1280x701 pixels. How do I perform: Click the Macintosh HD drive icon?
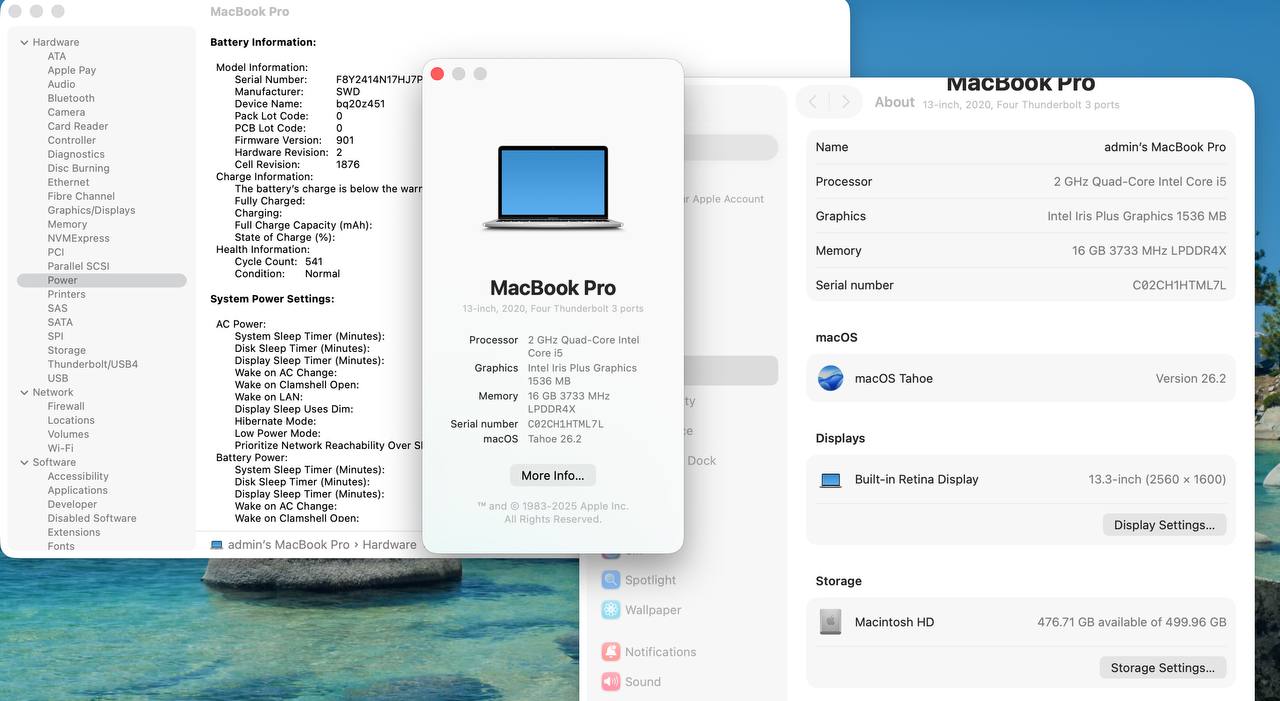(x=830, y=622)
